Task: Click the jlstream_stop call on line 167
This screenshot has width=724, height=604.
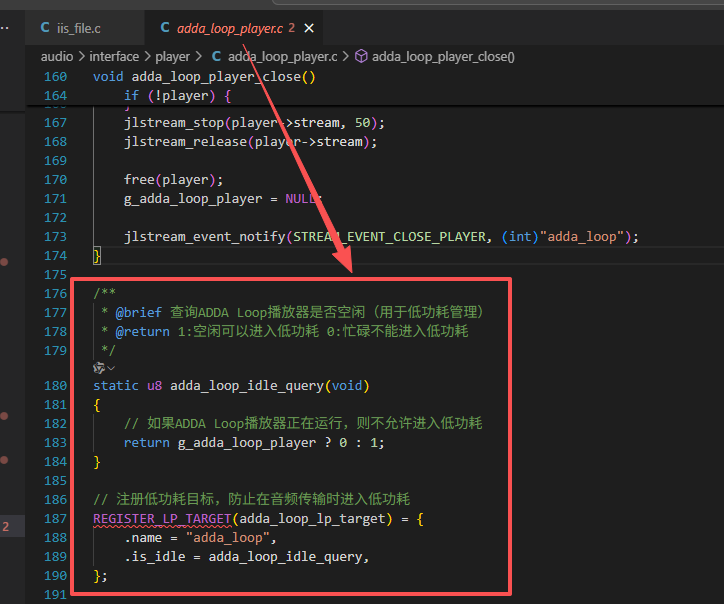Action: 174,123
